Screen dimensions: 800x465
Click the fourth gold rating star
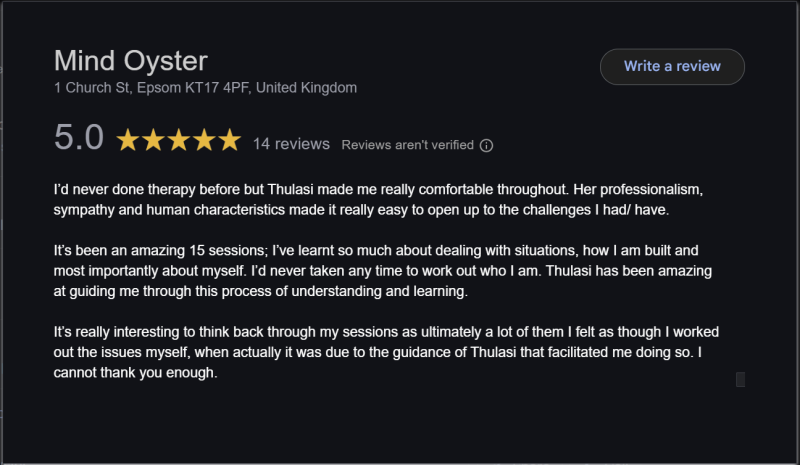click(x=204, y=141)
